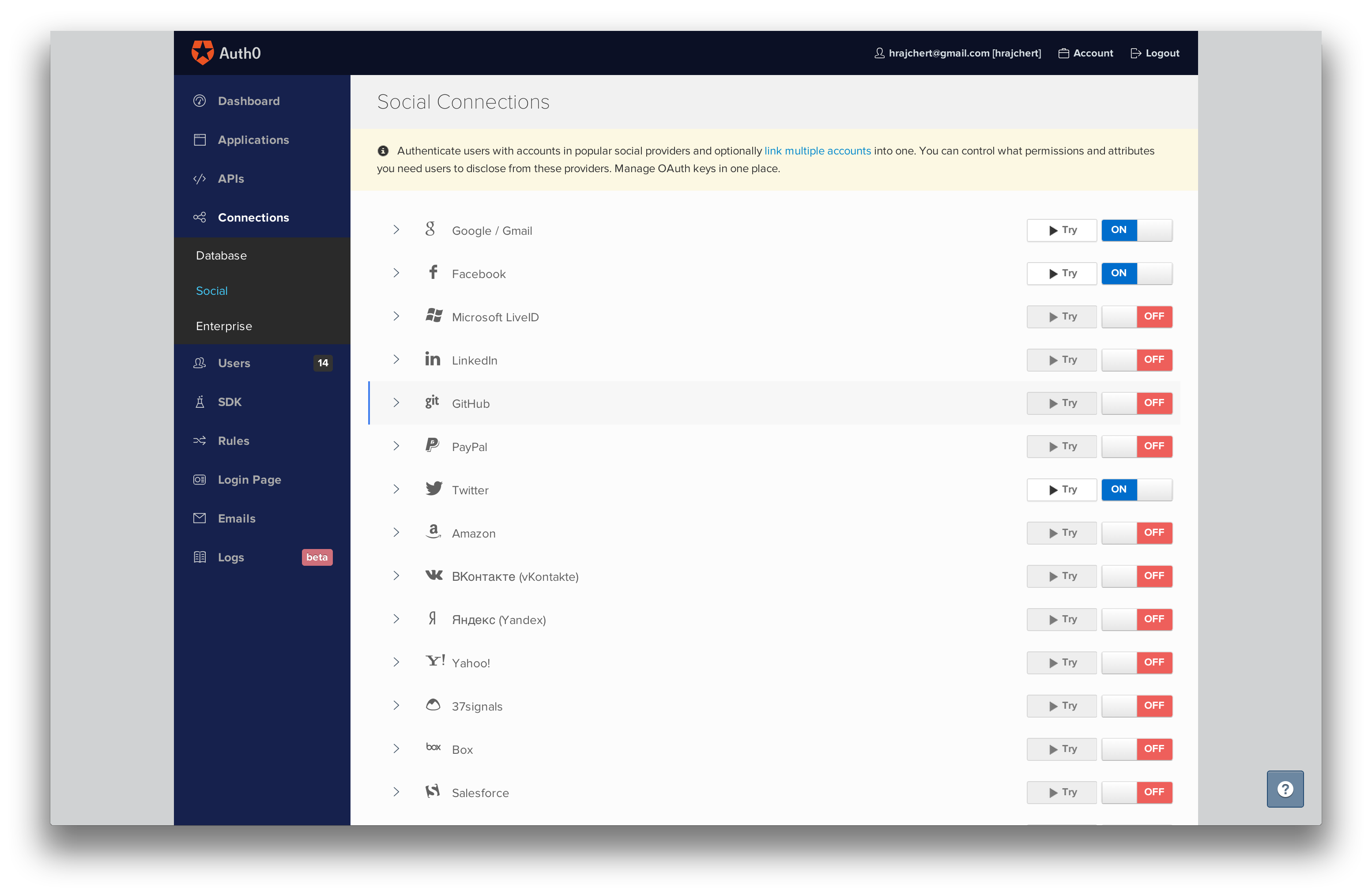
Task: Click the Logs sidebar icon
Action: [201, 557]
